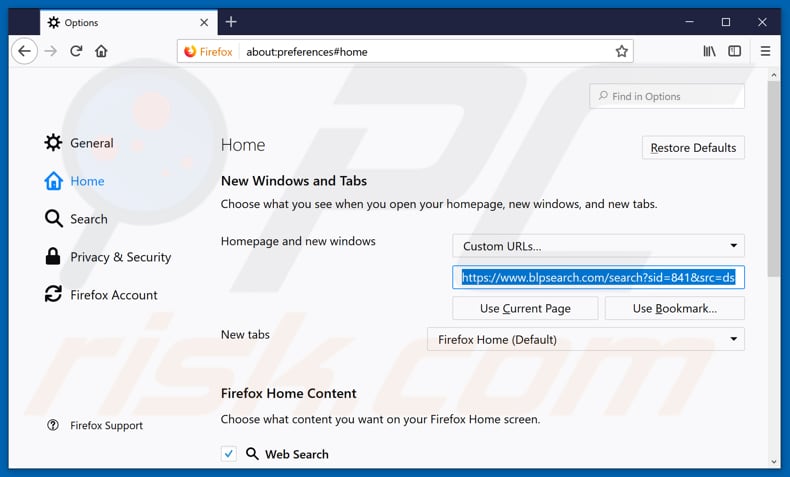Open the Privacy & Security category
Screen dimensions: 790x477
pyautogui.click(x=108, y=257)
